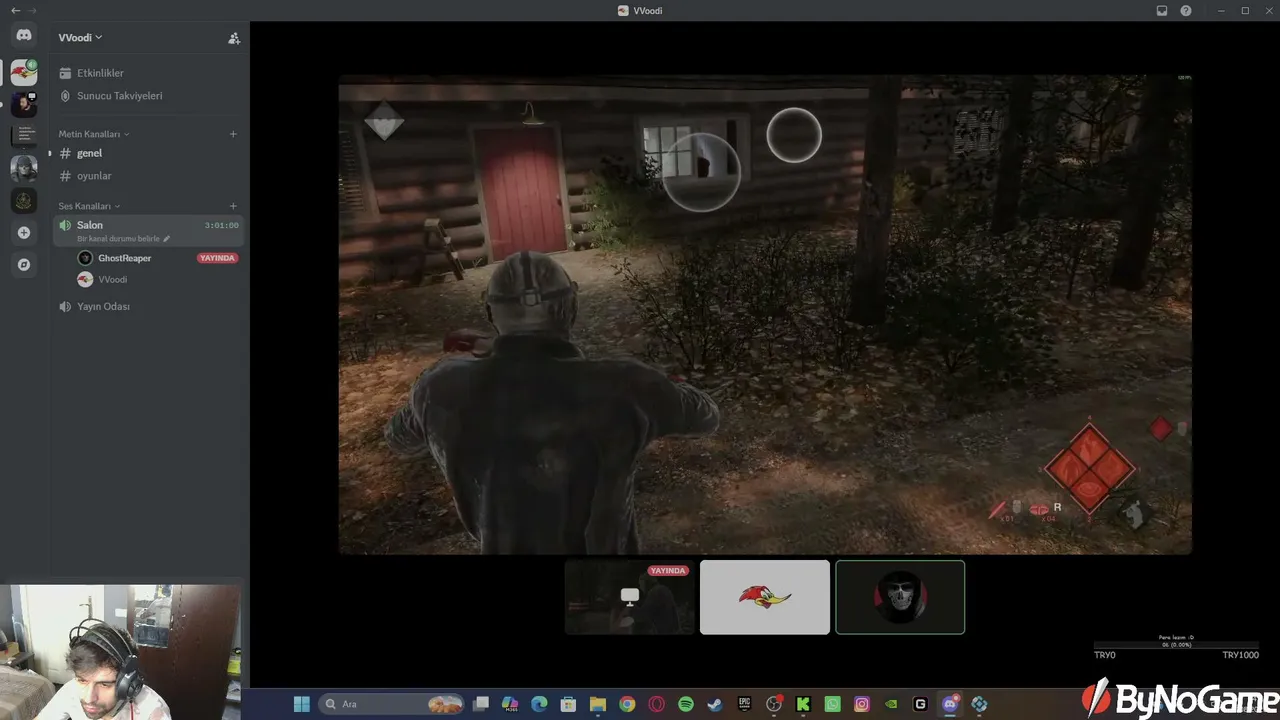The image size is (1280, 720).
Task: Open the oyunlar text channel
Action: click(148, 176)
